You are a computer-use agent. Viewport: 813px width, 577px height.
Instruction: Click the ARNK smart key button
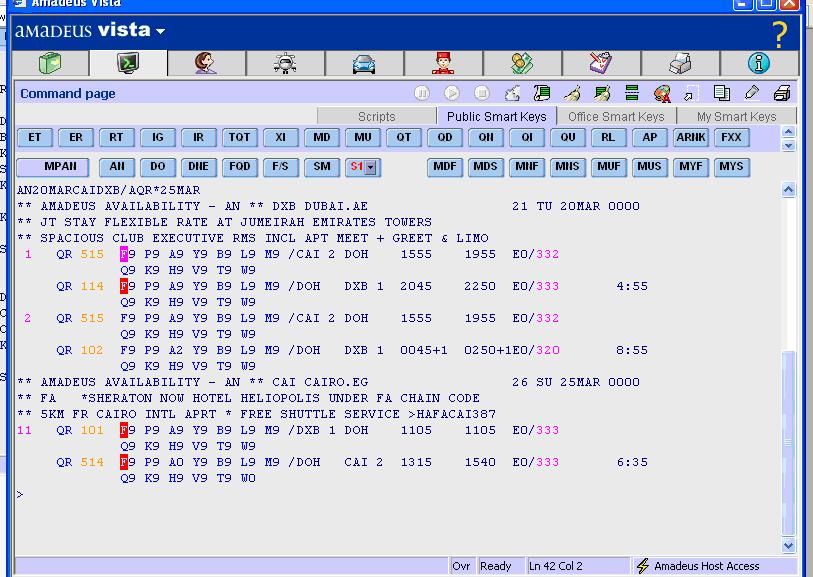[691, 137]
